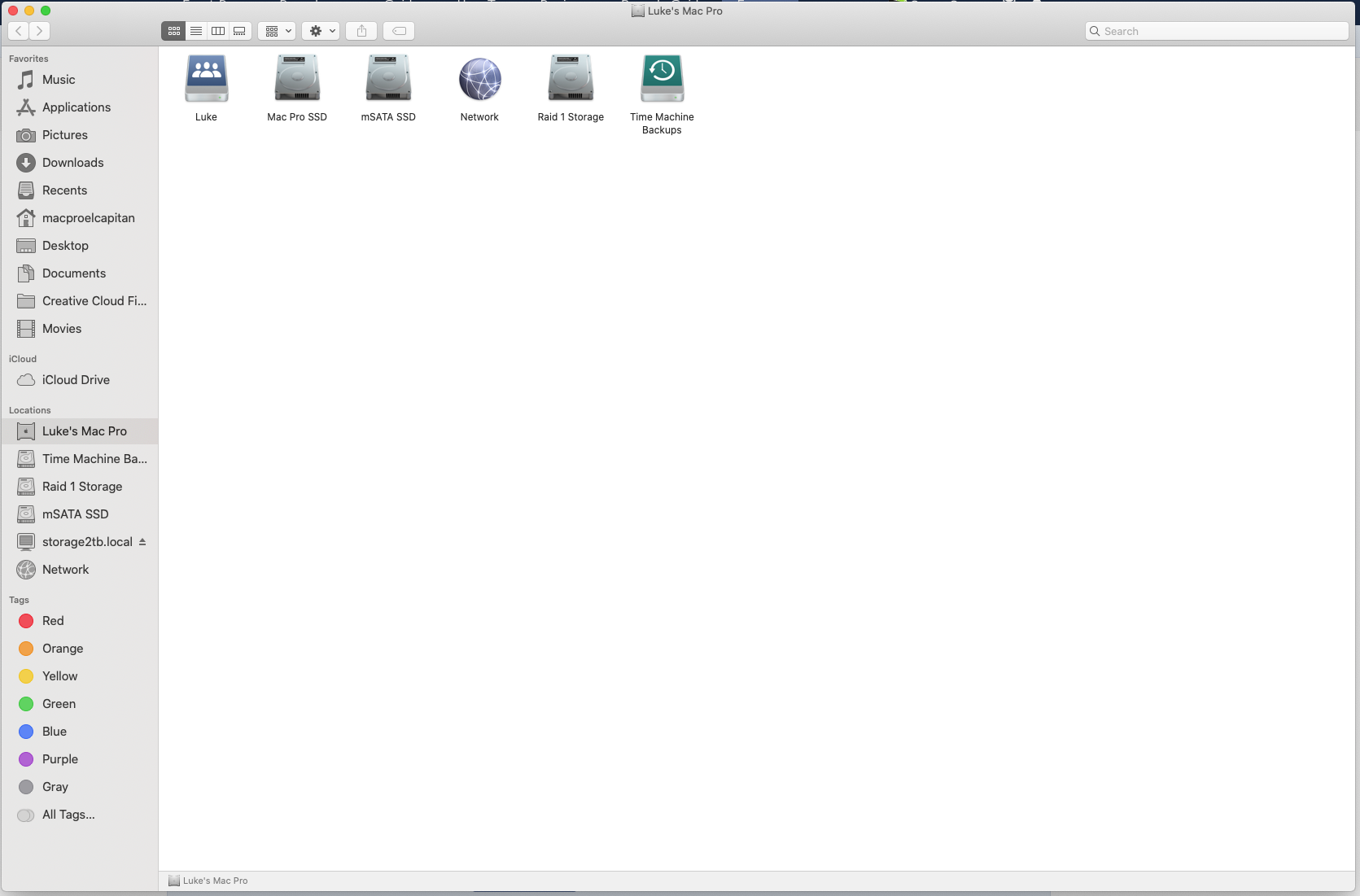Open the group-by arrangement dropdown
This screenshot has height=896, width=1360.
click(277, 31)
